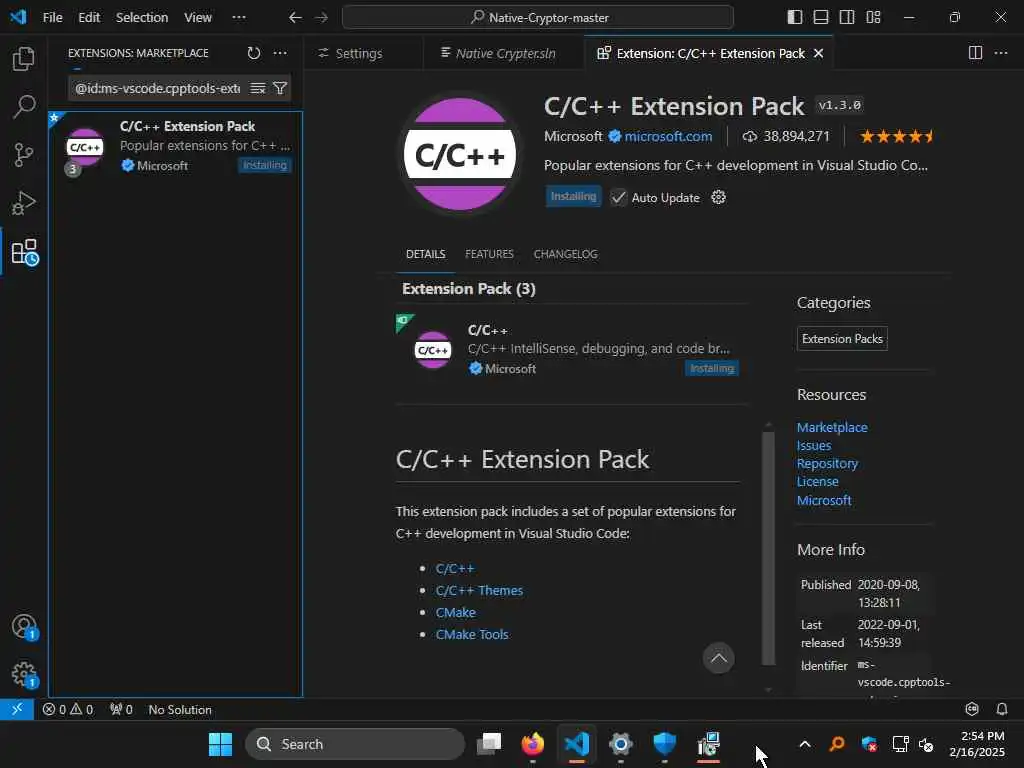Open the Accounts menu icon
1024x768 pixels.
point(25,627)
